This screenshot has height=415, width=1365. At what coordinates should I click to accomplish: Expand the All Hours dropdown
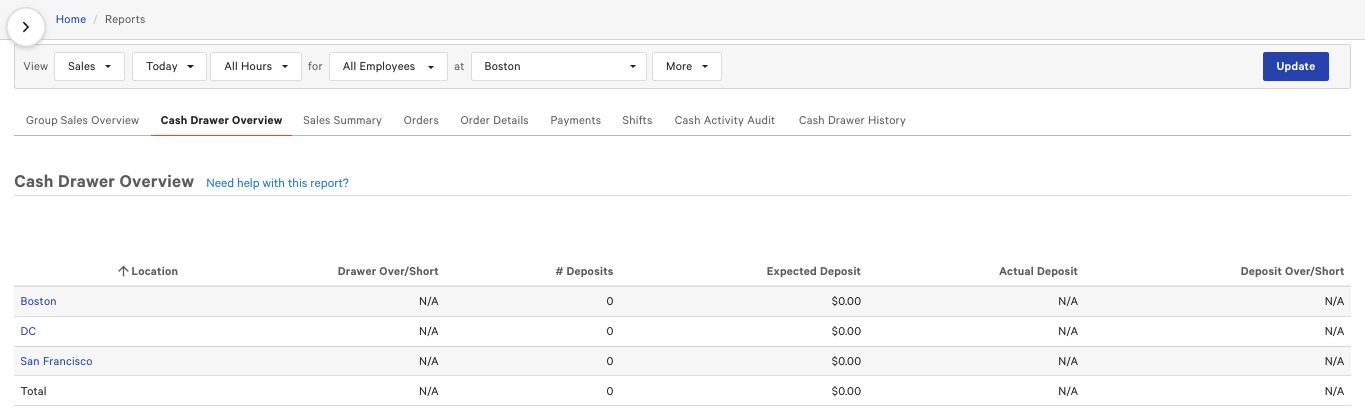click(256, 66)
